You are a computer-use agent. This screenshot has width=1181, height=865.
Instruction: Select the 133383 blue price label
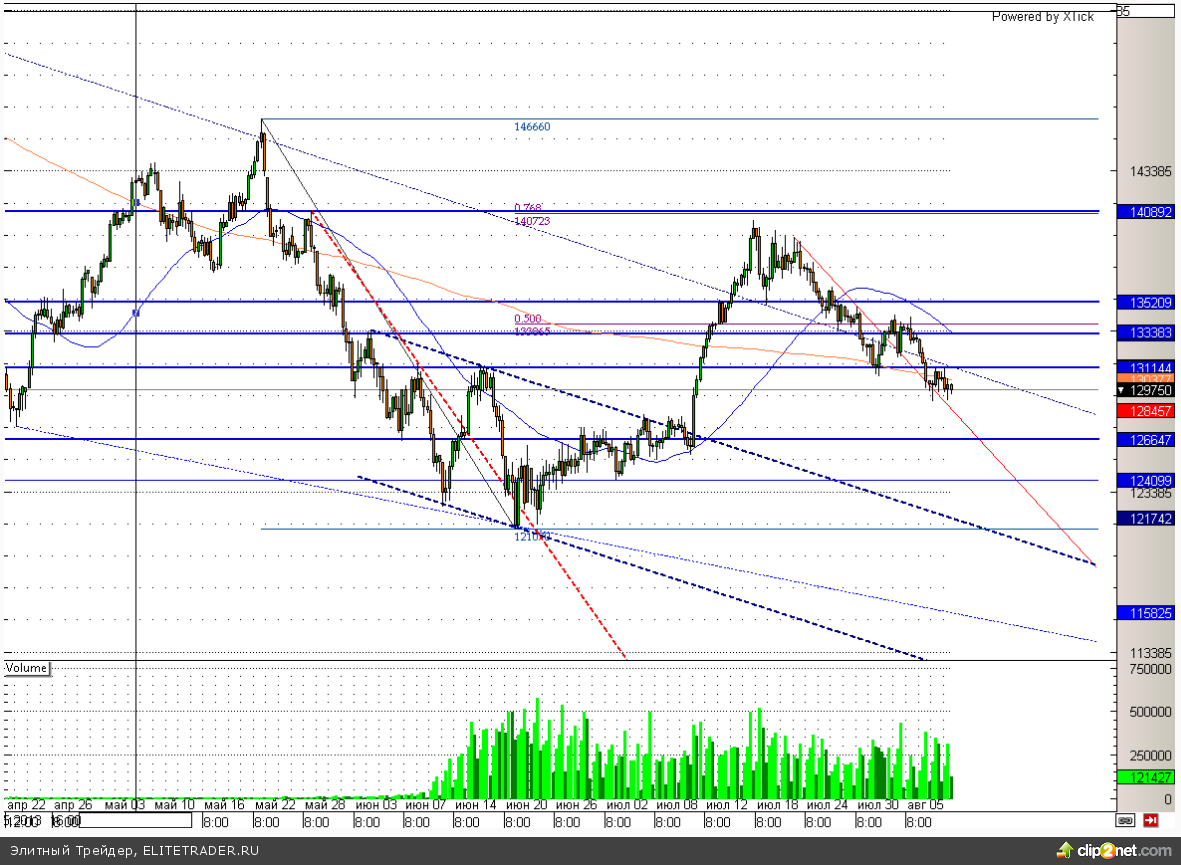(1145, 332)
